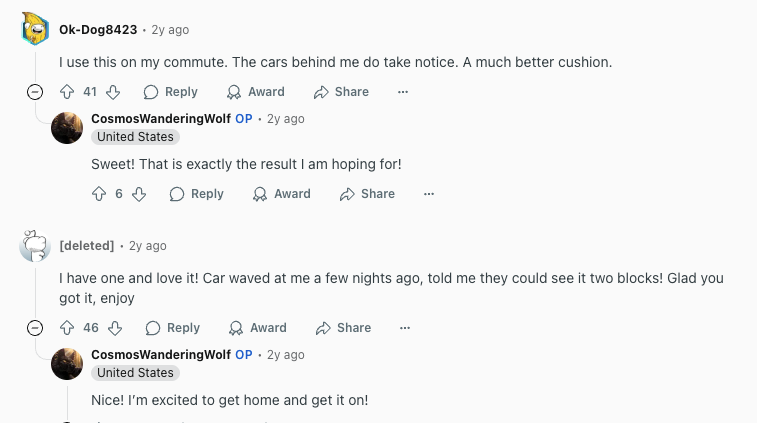Give Award to Ok-Dog8423's comment
Image resolution: width=757 pixels, height=423 pixels.
tap(255, 92)
